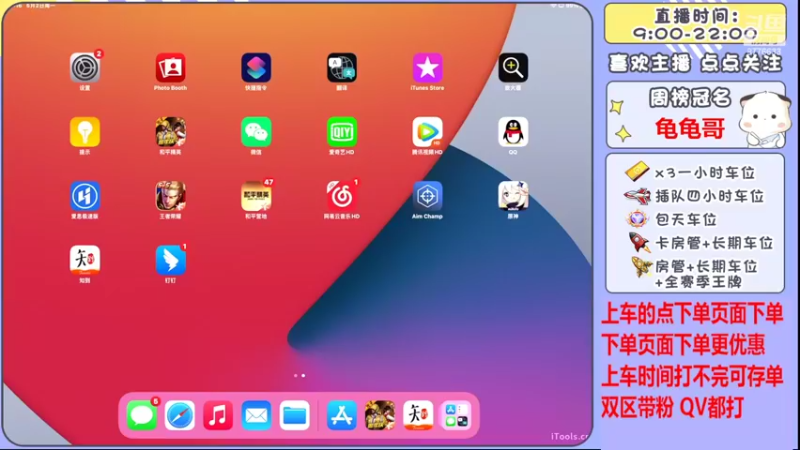Open iTunes Store
Viewport: 800px width, 450px height.
point(428,67)
